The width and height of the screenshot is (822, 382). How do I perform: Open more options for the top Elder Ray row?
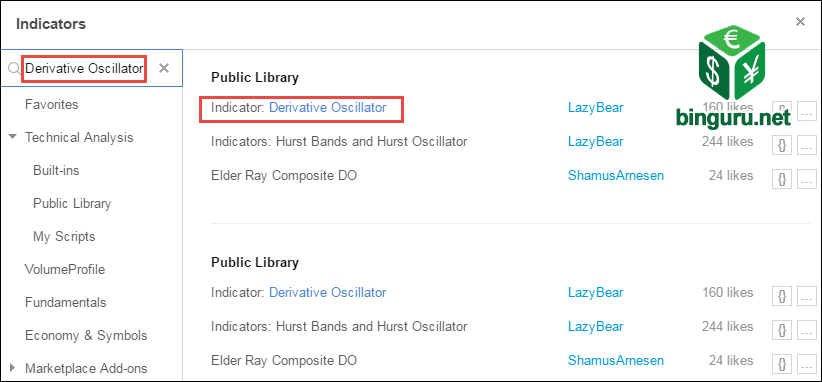(807, 179)
